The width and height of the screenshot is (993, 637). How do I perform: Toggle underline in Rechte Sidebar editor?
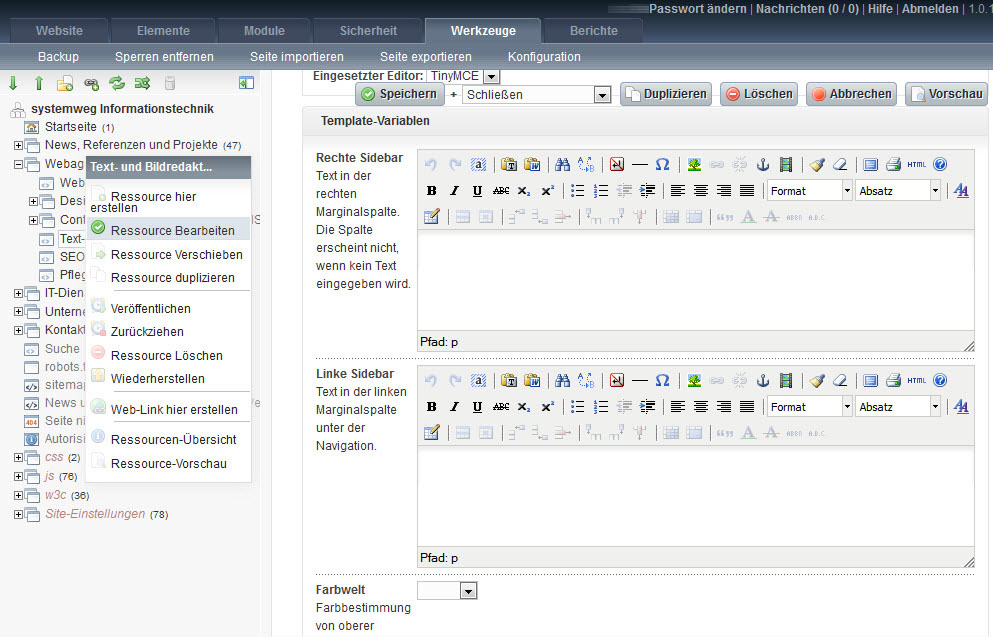pyautogui.click(x=477, y=191)
